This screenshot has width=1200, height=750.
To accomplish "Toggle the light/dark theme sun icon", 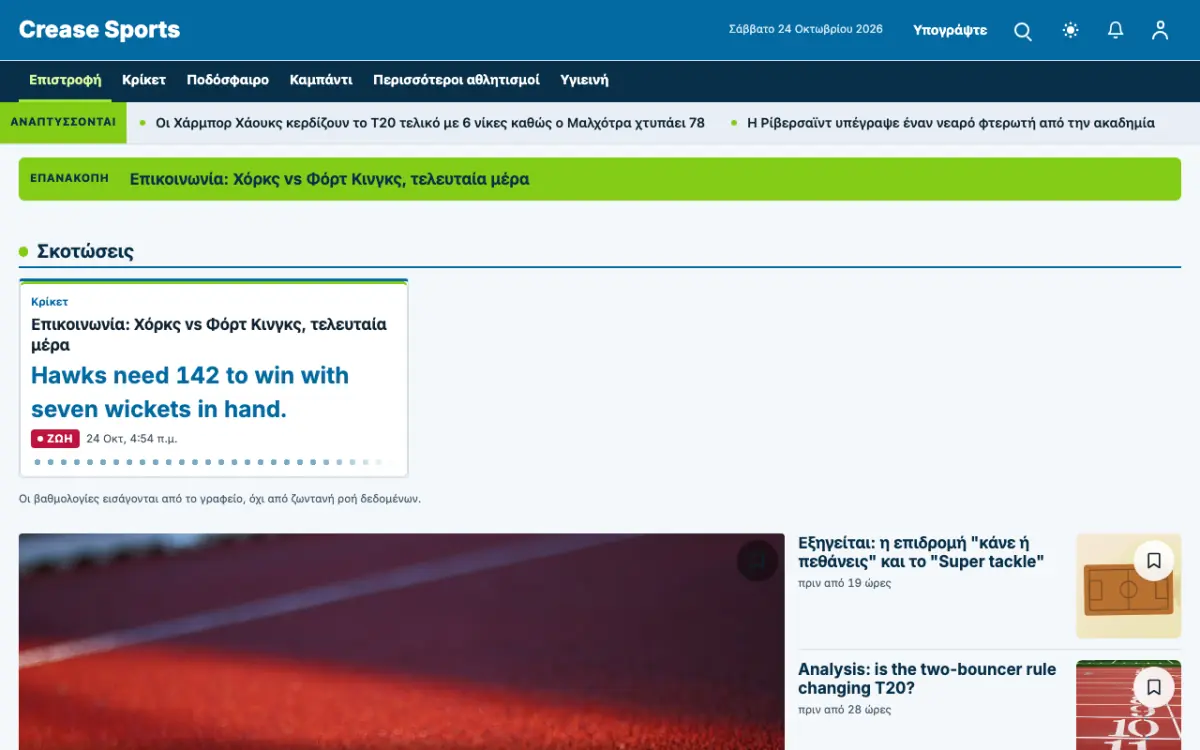I will [x=1070, y=30].
